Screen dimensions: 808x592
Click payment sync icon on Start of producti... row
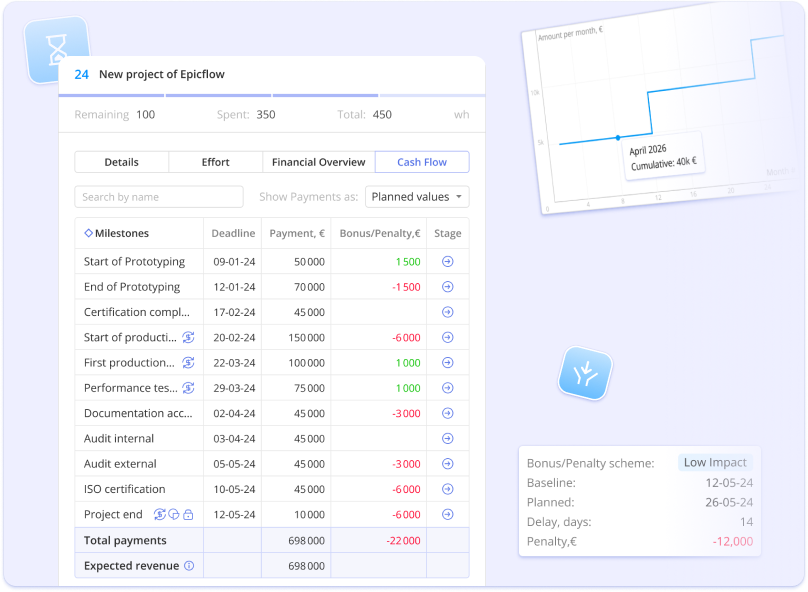189,337
